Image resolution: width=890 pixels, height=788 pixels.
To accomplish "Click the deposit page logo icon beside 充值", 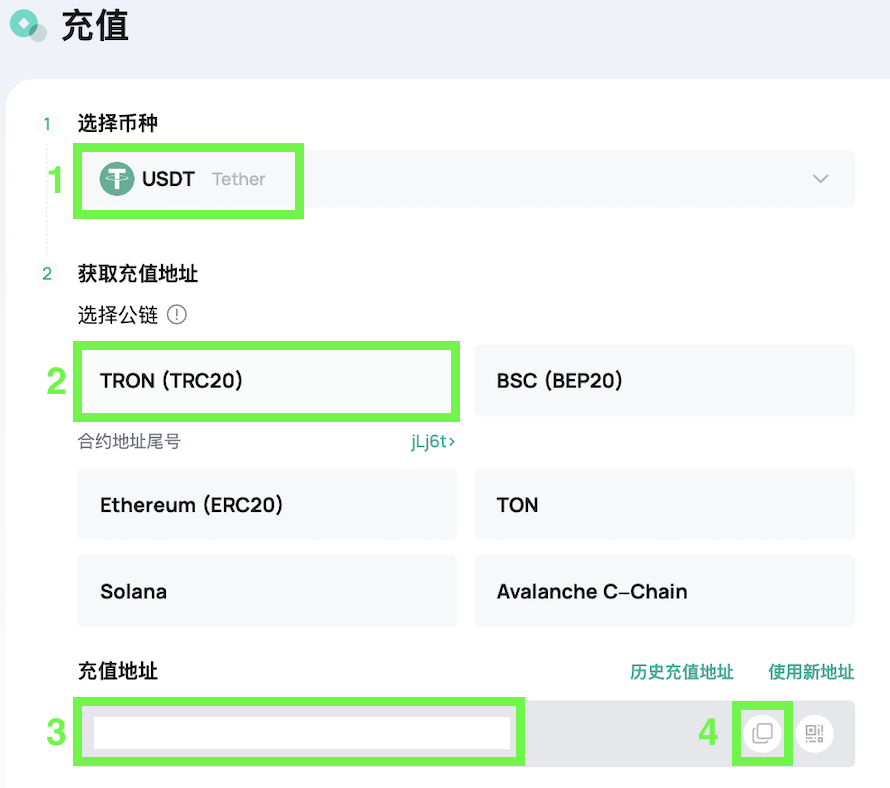I will pos(28,26).
